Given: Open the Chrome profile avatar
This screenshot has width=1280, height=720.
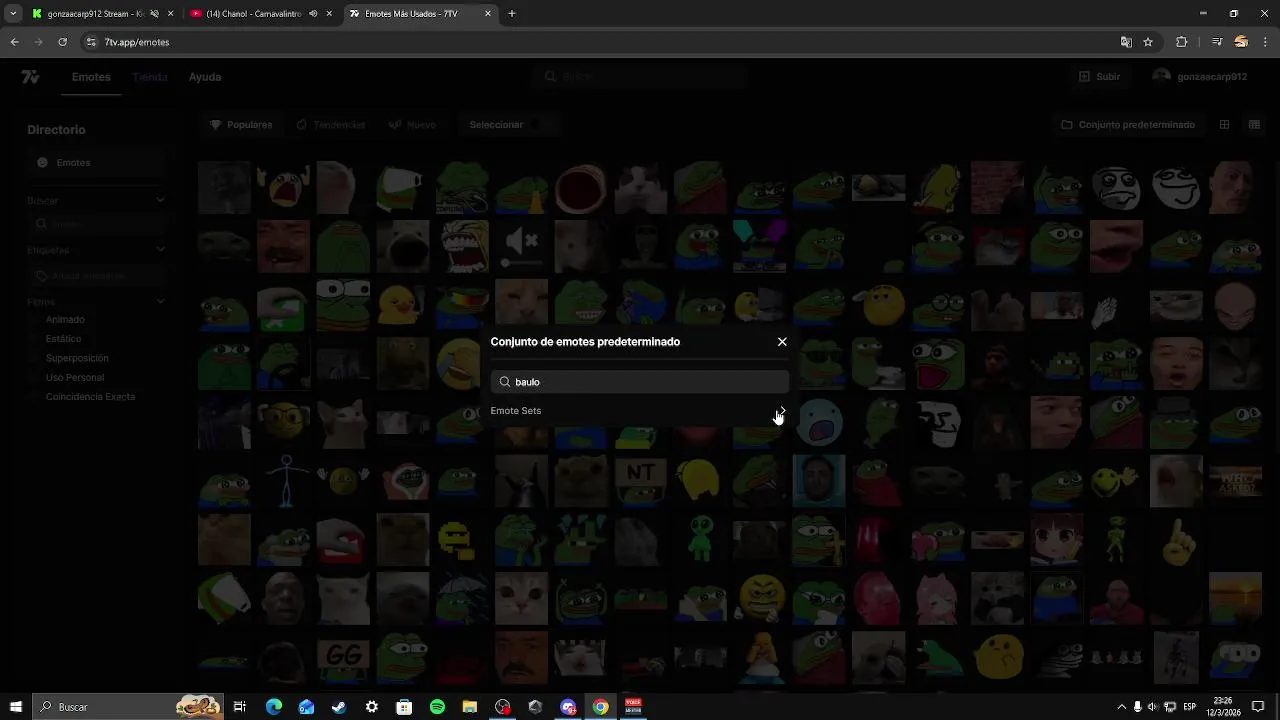Looking at the screenshot, I should [x=1241, y=42].
